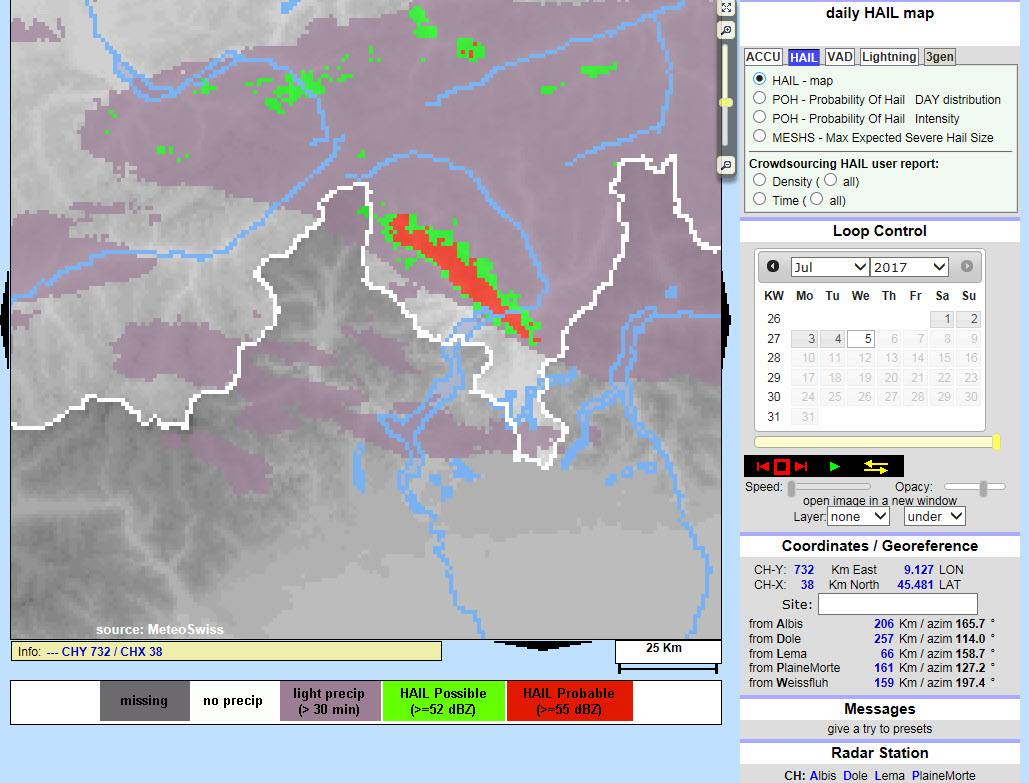Zoom in with the magnifier plus icon
The image size is (1029, 783).
[727, 31]
